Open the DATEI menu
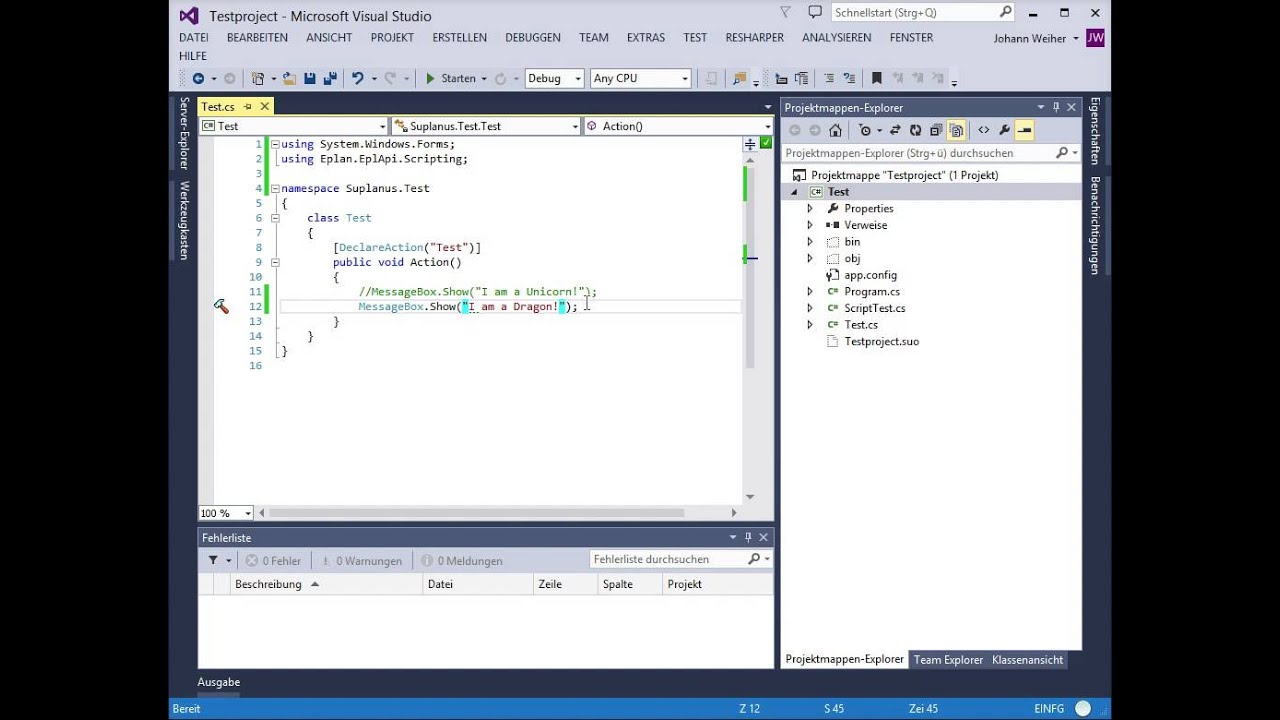The height and width of the screenshot is (720, 1280). click(x=194, y=37)
